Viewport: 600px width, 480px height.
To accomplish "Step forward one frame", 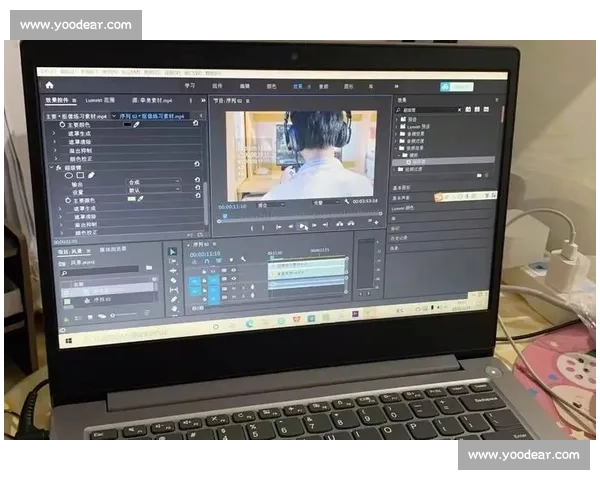I will 314,225.
